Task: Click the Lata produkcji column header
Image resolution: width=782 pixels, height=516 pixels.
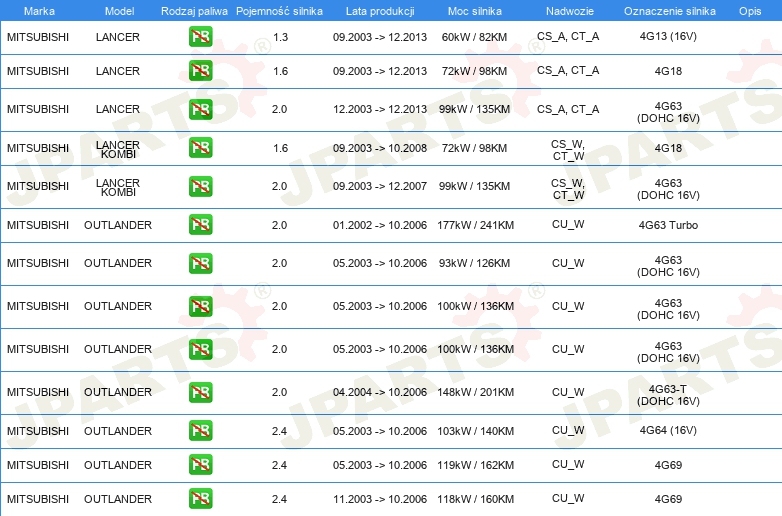Action: coord(380,11)
